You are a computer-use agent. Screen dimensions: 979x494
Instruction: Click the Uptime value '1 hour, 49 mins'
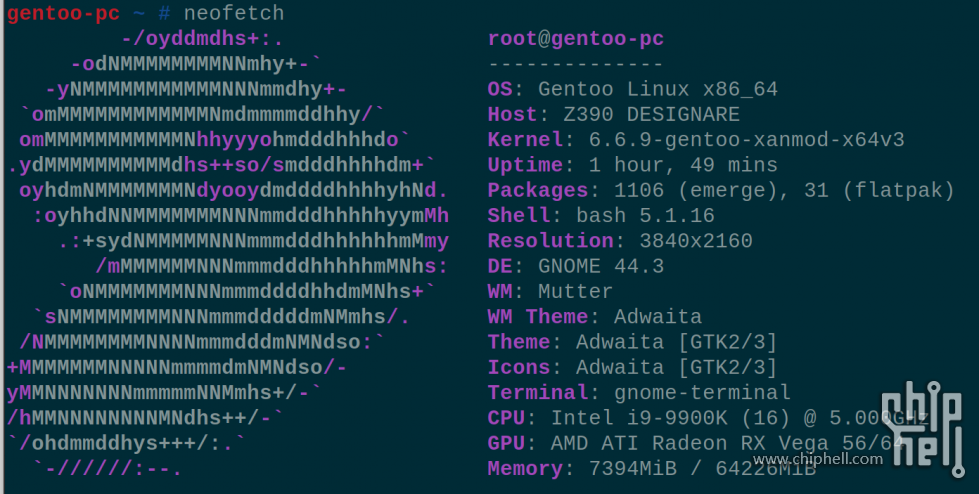point(683,165)
